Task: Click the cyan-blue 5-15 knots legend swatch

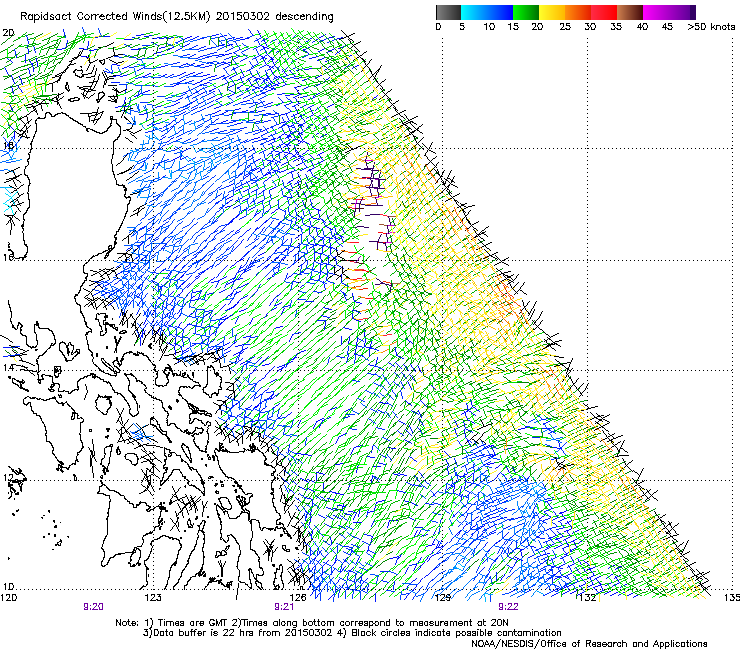Action: click(x=487, y=12)
